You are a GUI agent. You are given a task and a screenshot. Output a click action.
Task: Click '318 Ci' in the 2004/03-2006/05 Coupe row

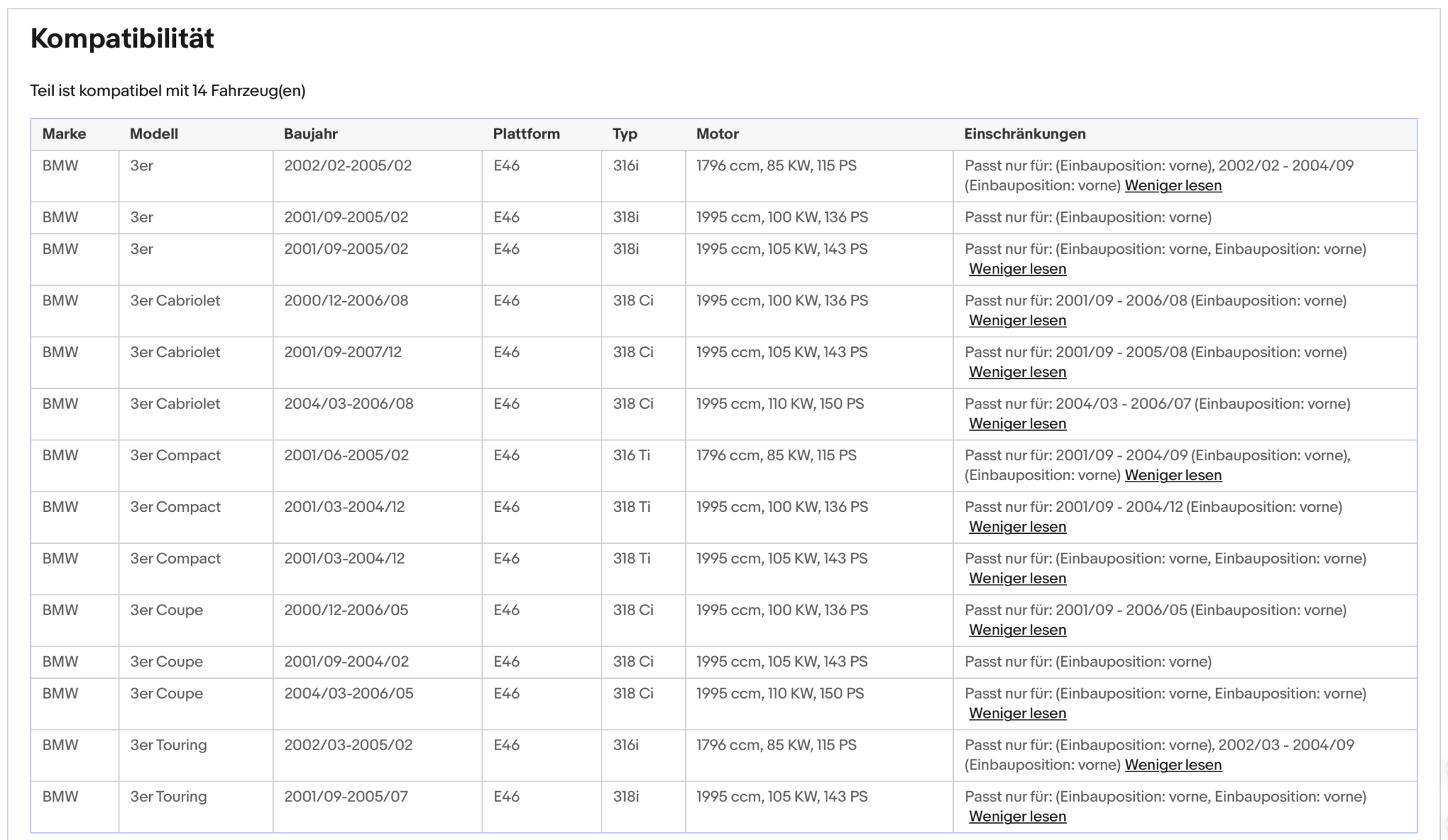coord(633,694)
